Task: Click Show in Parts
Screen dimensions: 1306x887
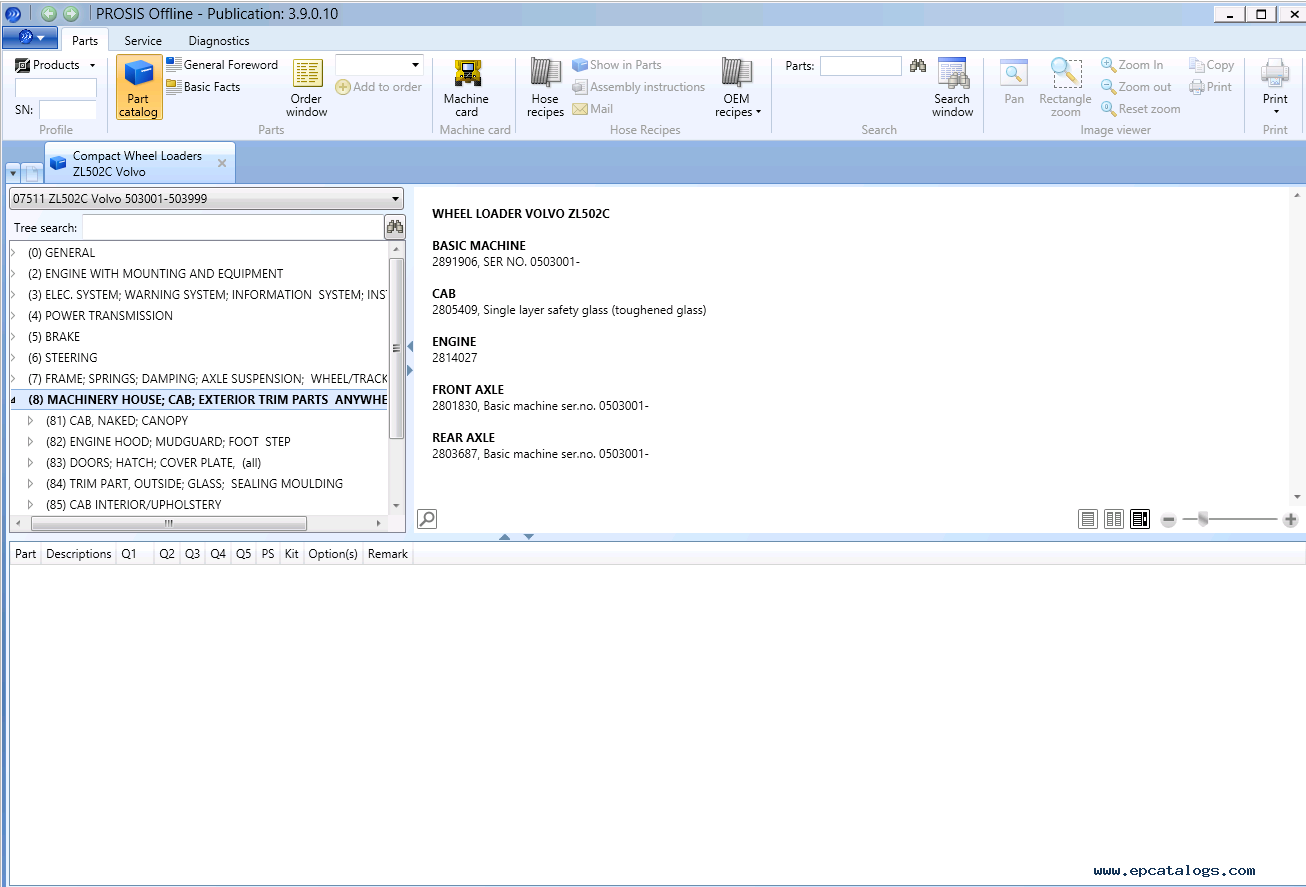Action: click(x=617, y=65)
